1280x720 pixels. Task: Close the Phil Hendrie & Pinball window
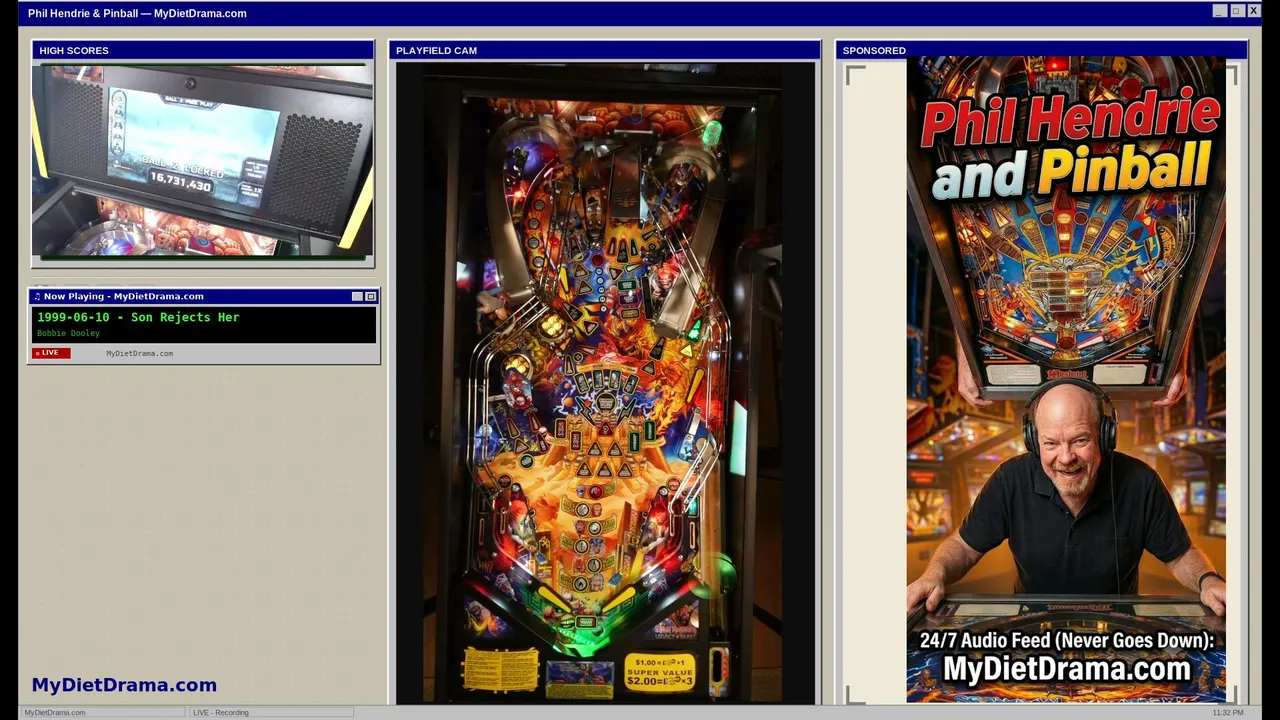pyautogui.click(x=1253, y=11)
